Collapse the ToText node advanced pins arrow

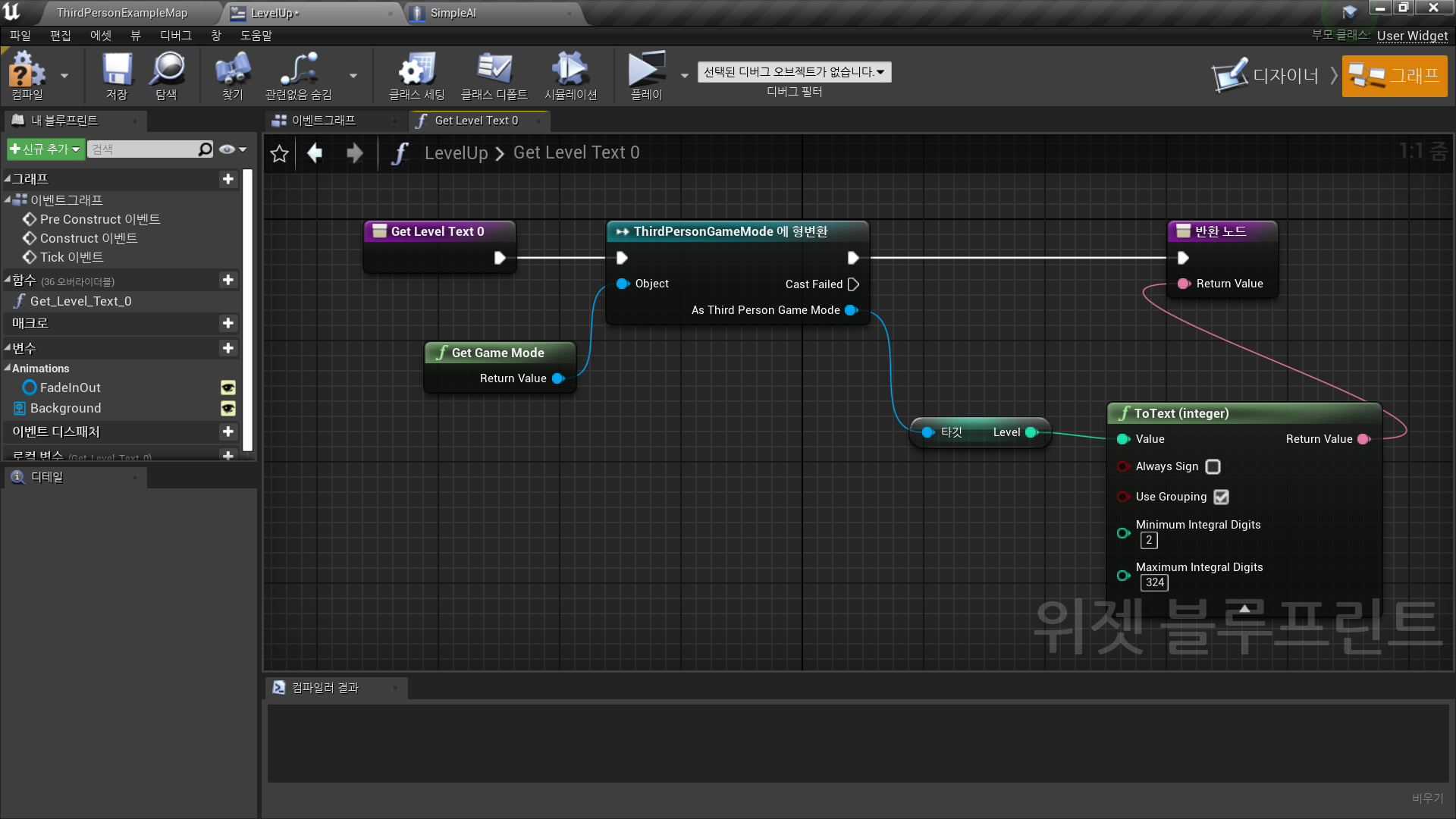tap(1244, 608)
